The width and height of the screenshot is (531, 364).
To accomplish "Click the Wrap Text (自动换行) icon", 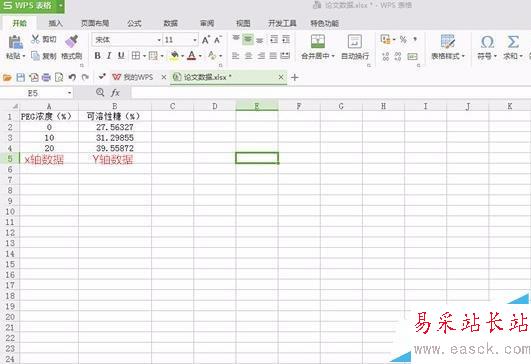I will pos(355,41).
